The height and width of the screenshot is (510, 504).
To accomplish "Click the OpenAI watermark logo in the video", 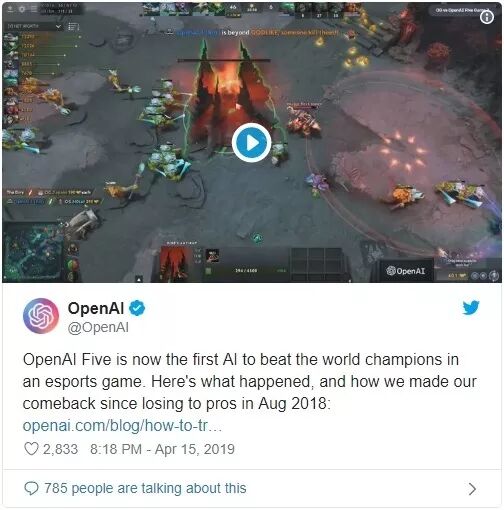I will (x=405, y=271).
